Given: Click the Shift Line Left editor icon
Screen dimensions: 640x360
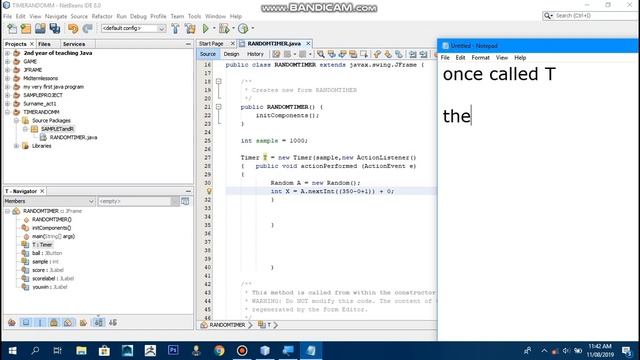Looking at the screenshot, I should pyautogui.click(x=413, y=54).
